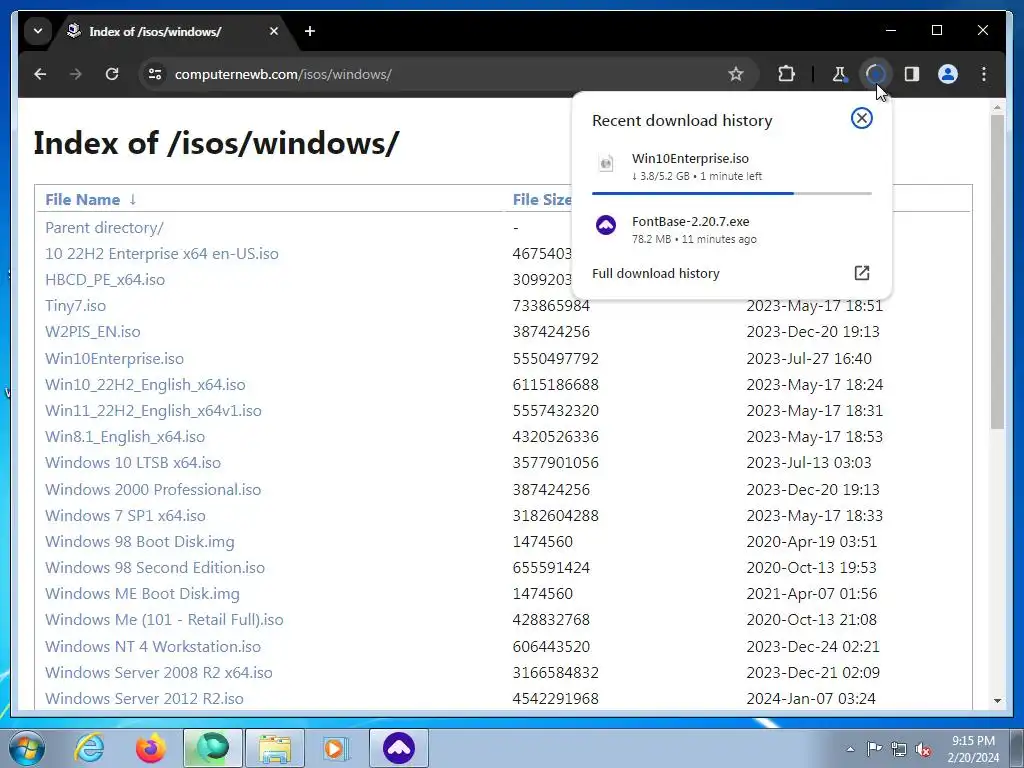1024x768 pixels.
Task: Download Windows 98 Boot Disk.img
Action: (x=139, y=542)
